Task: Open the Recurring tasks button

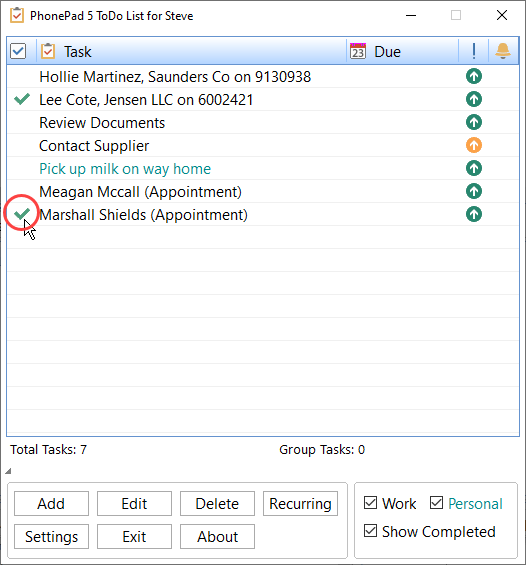Action: pos(300,503)
